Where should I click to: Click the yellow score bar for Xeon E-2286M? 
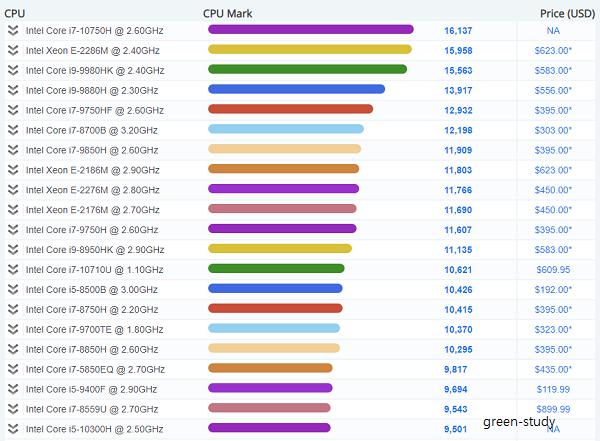point(310,49)
